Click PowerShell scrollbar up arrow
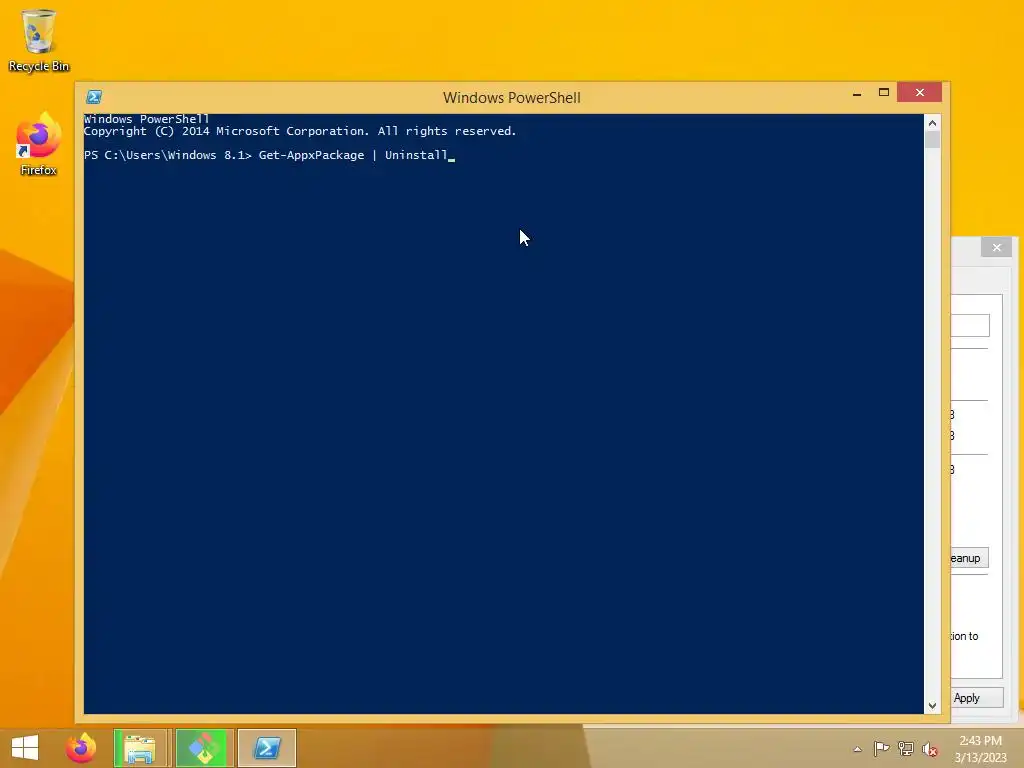This screenshot has height=768, width=1024. click(x=933, y=123)
